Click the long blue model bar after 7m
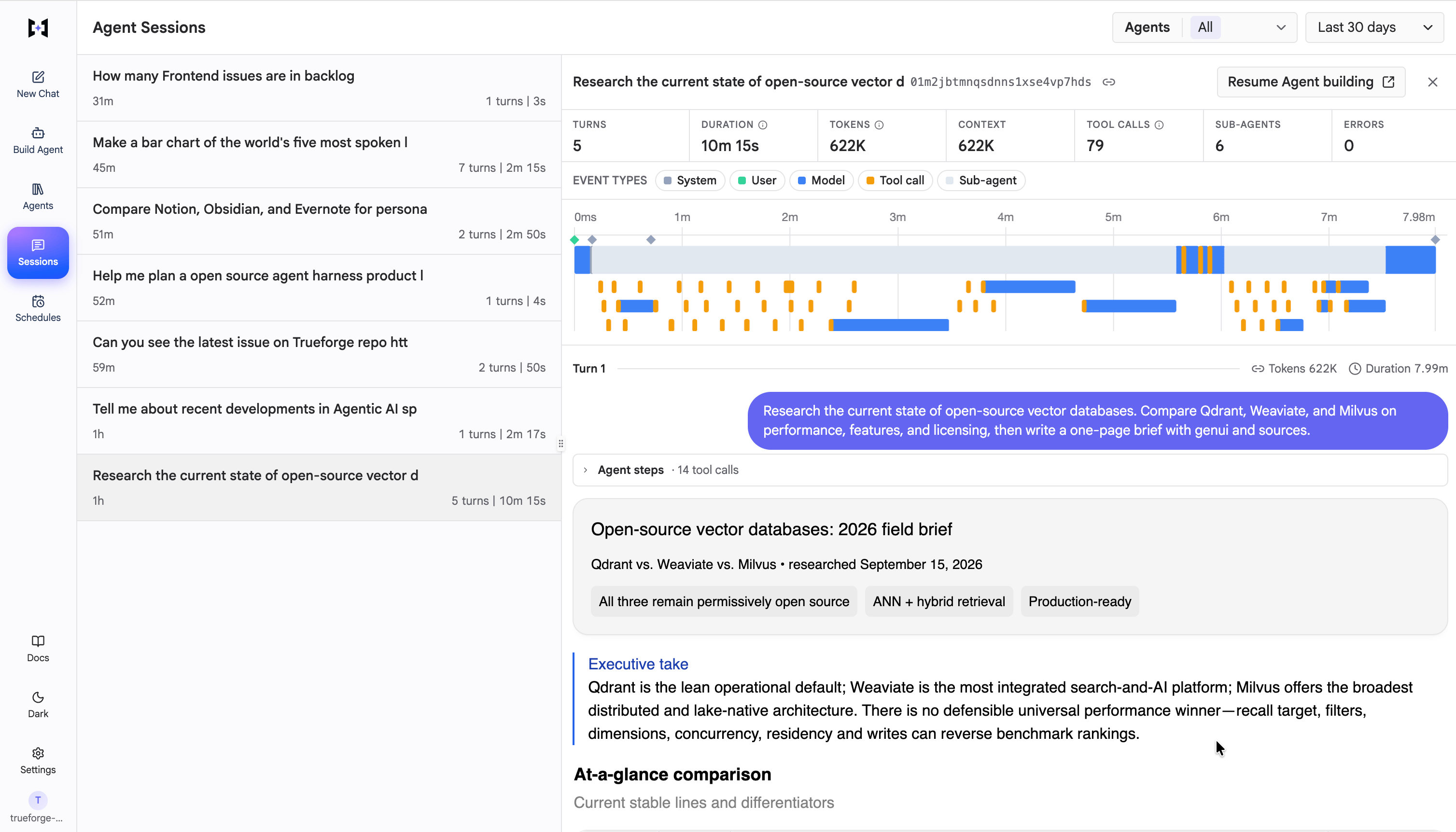The width and height of the screenshot is (1456, 832). pos(1410,260)
